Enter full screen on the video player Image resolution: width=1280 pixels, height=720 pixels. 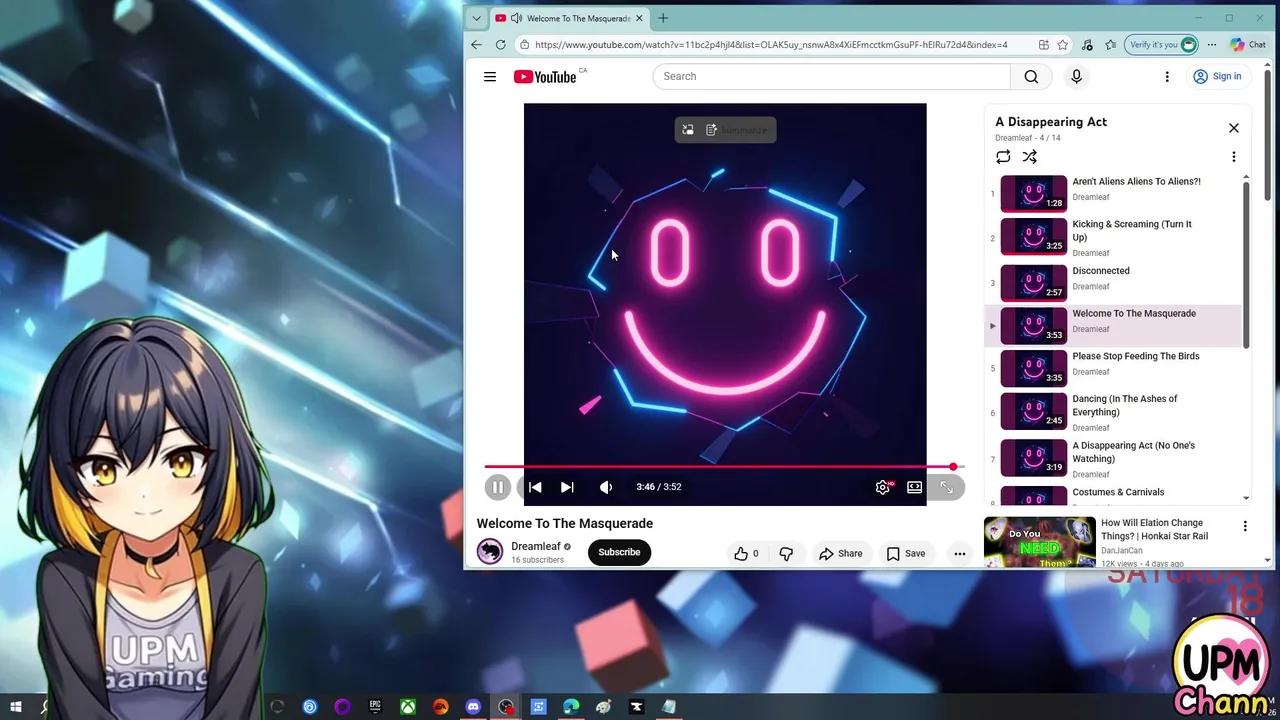pyautogui.click(x=946, y=487)
